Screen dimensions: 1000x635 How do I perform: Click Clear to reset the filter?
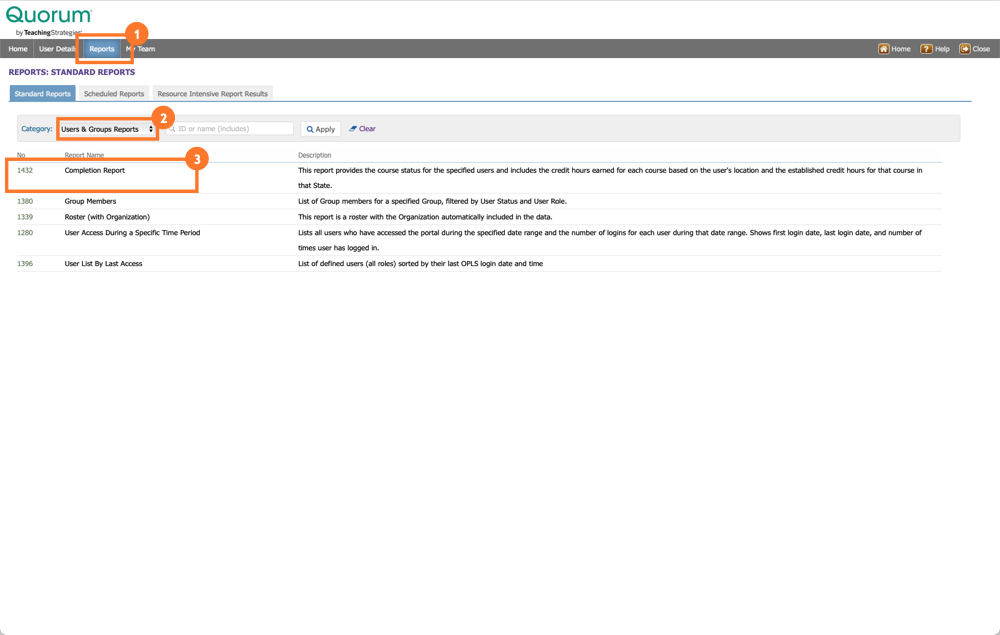pyautogui.click(x=365, y=128)
